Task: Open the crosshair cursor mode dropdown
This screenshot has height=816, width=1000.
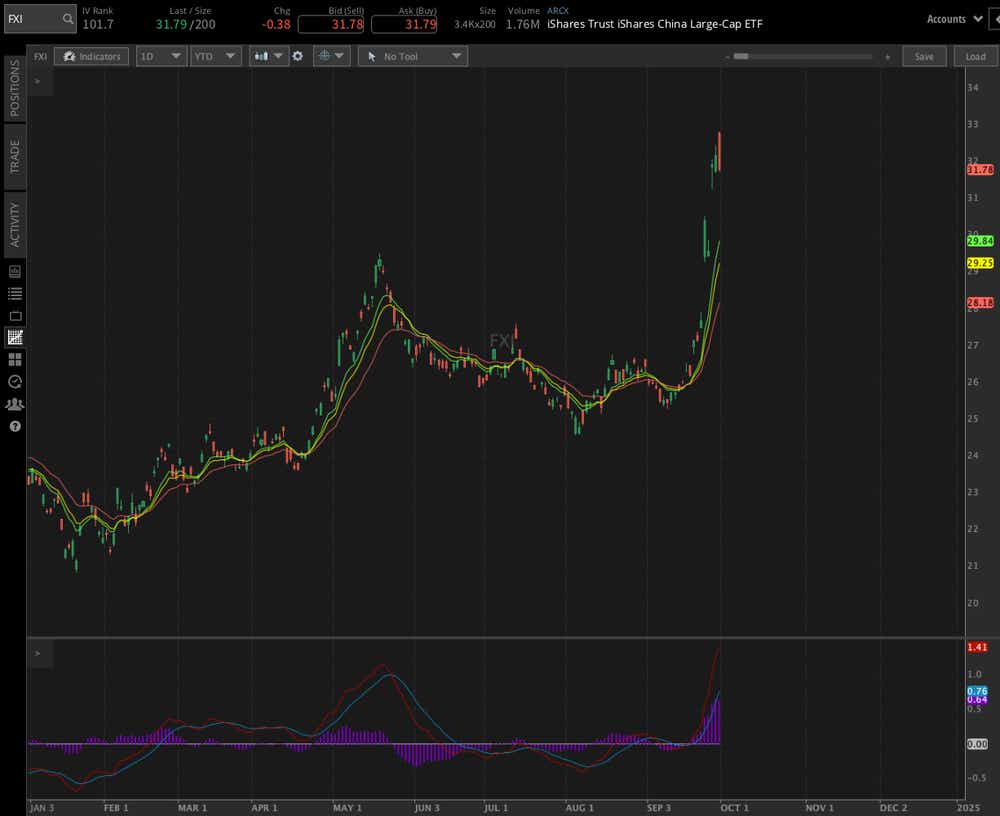Action: click(330, 57)
